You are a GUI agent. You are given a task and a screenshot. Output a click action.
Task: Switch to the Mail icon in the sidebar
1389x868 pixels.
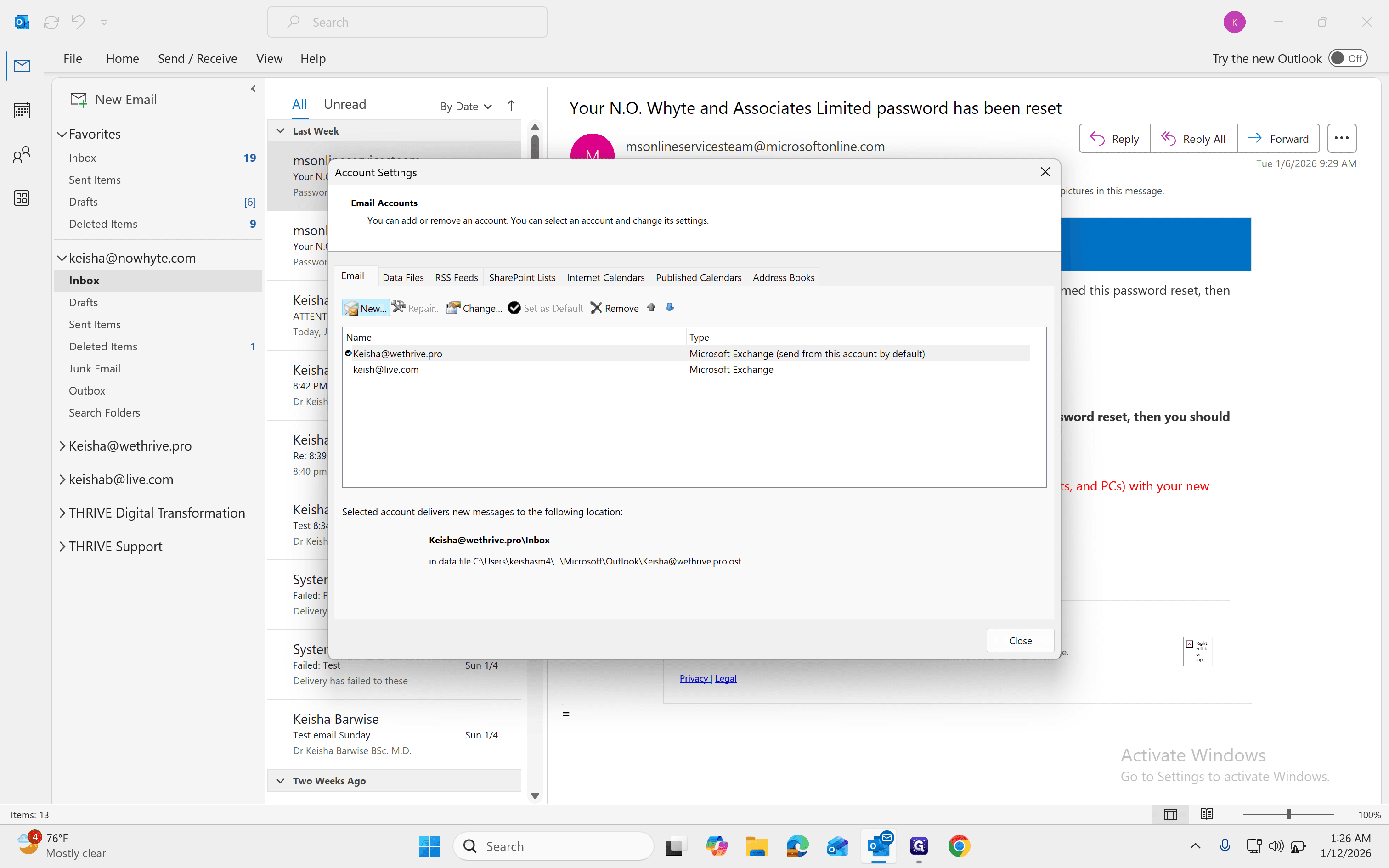pyautogui.click(x=22, y=65)
